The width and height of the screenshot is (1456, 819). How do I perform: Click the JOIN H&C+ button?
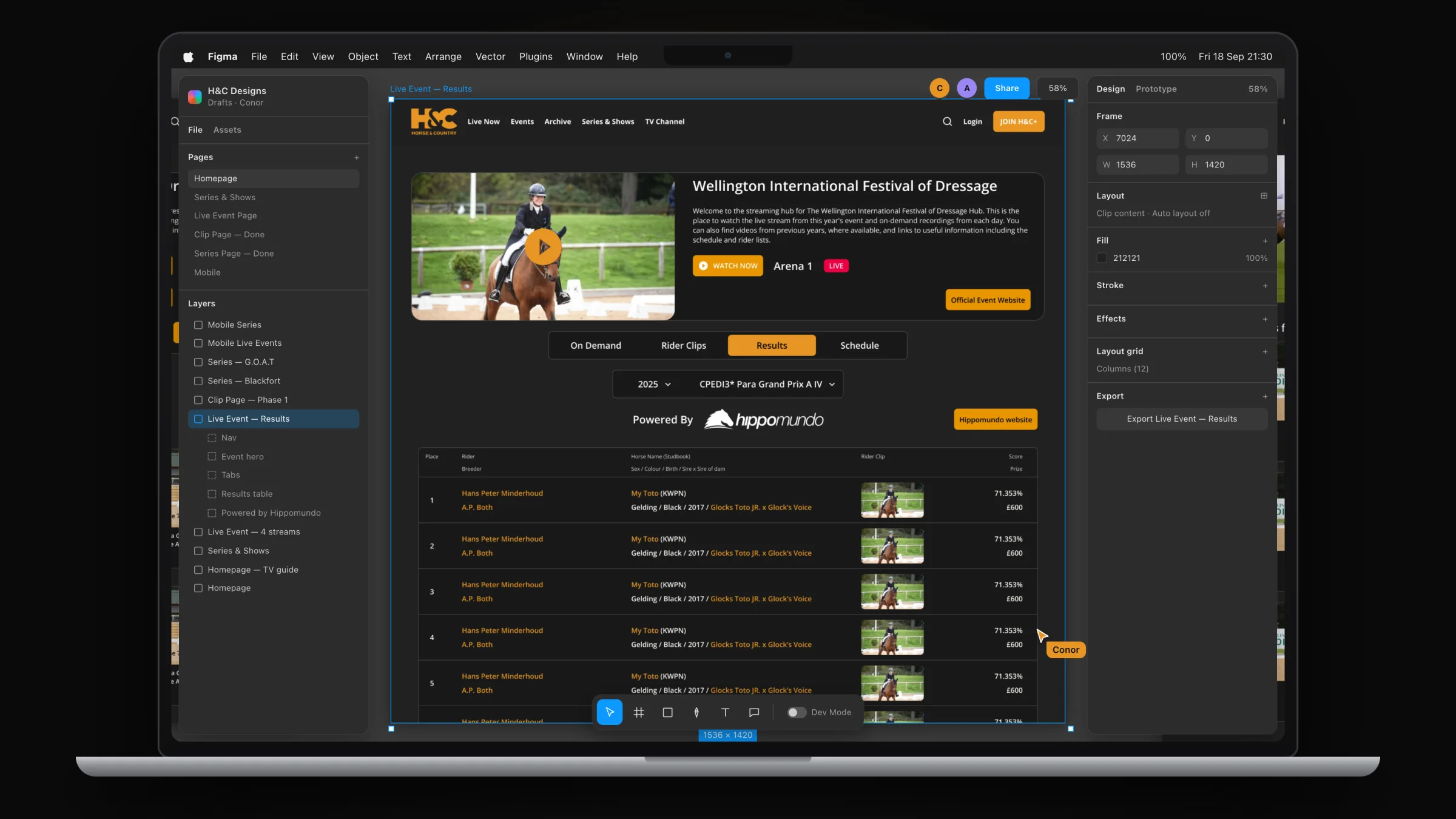pyautogui.click(x=1019, y=121)
